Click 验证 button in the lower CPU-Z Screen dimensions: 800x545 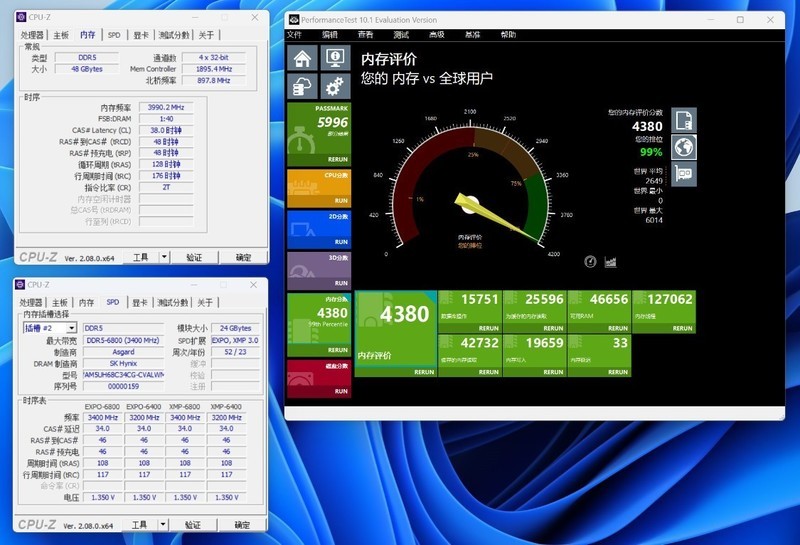[192, 525]
